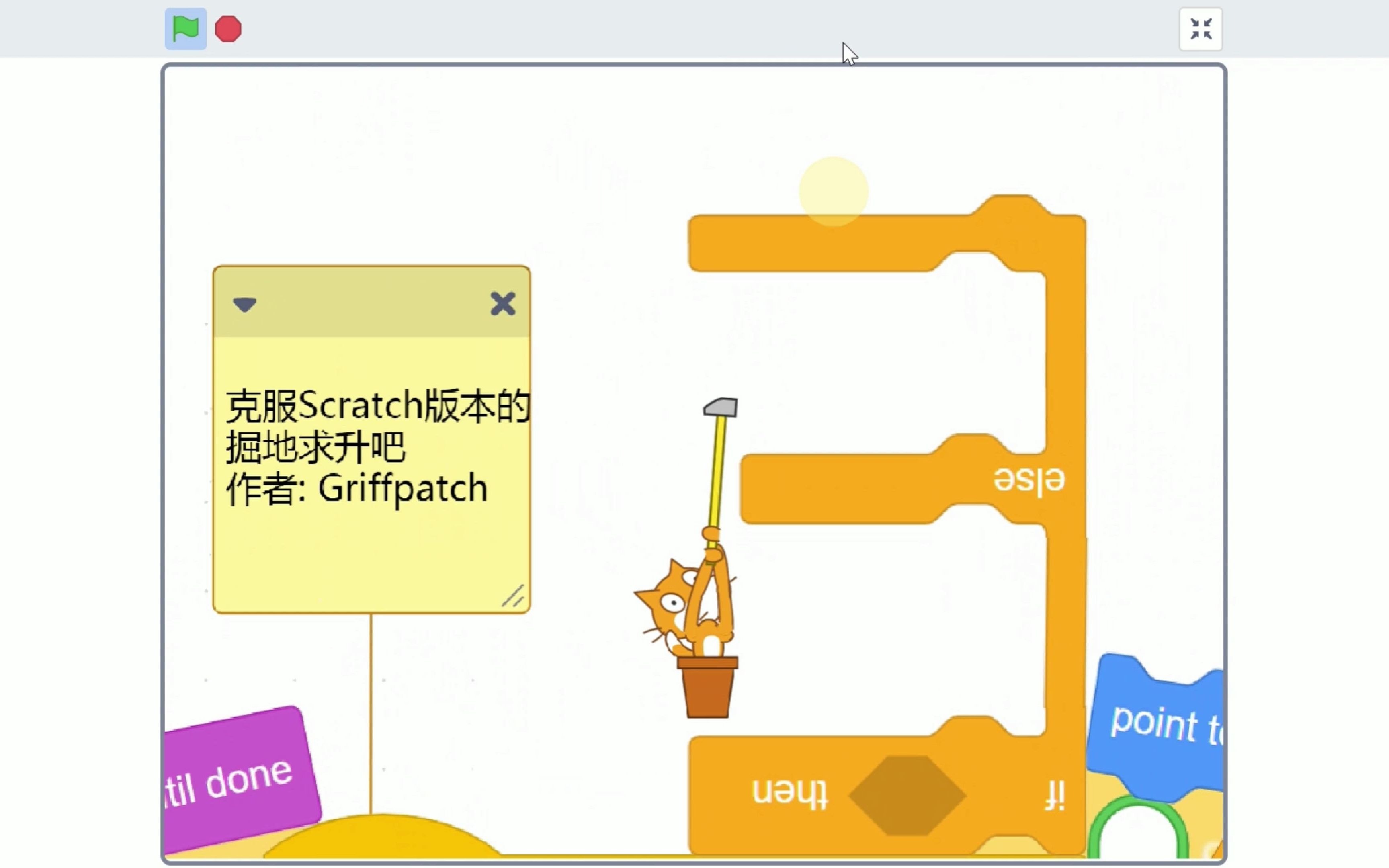The height and width of the screenshot is (868, 1389).
Task: Click the hexagon condition slot in the if block
Action: pyautogui.click(x=908, y=796)
